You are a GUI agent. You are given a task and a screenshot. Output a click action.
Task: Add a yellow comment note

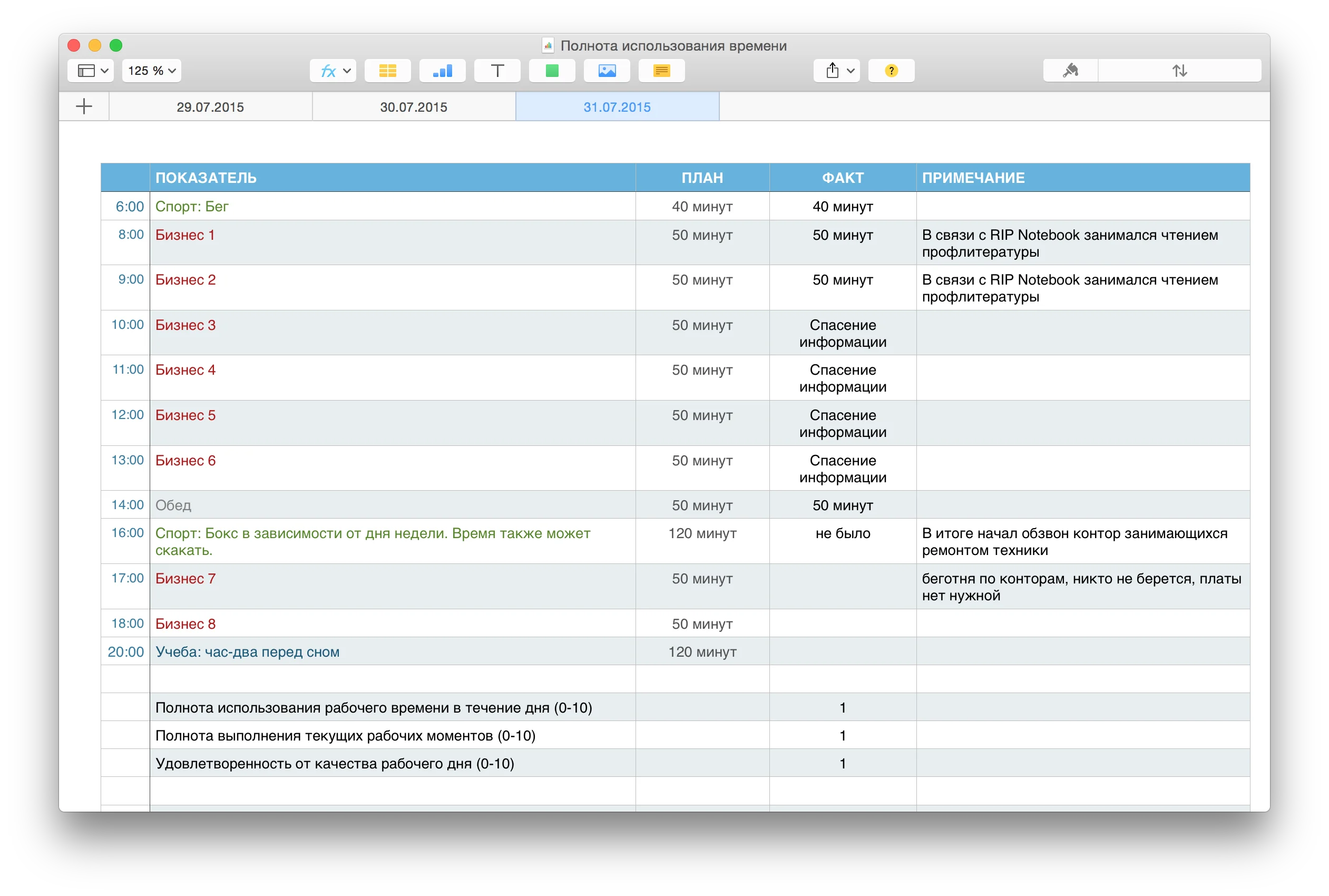[x=662, y=71]
